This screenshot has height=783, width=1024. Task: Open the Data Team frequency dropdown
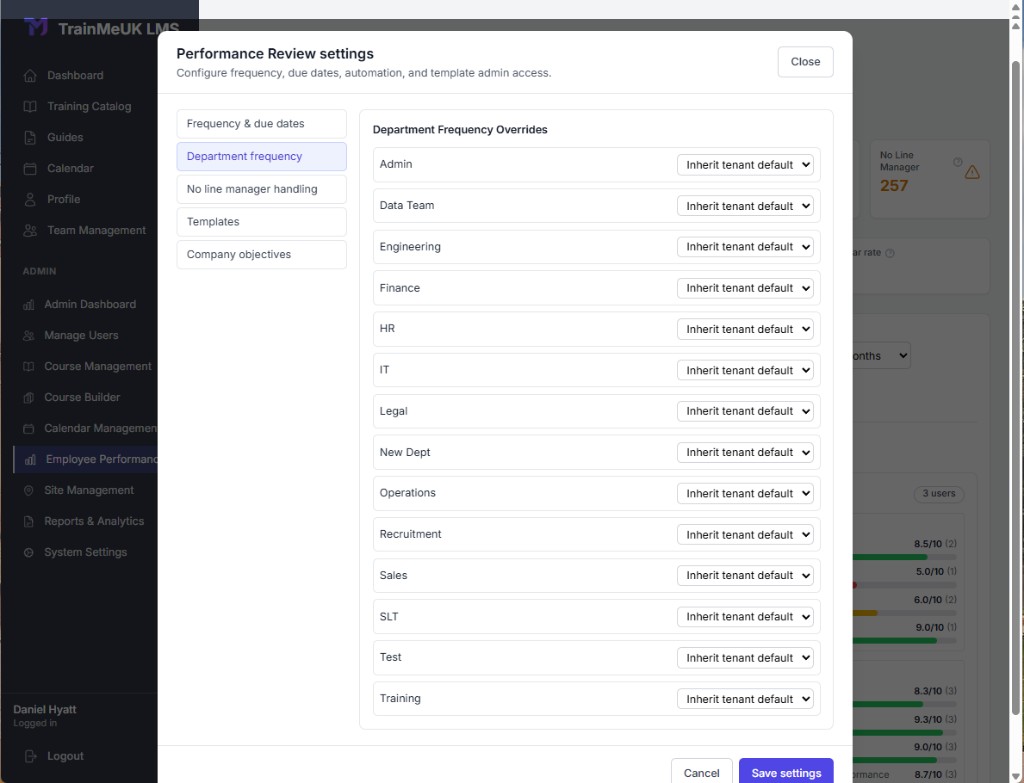(745, 206)
